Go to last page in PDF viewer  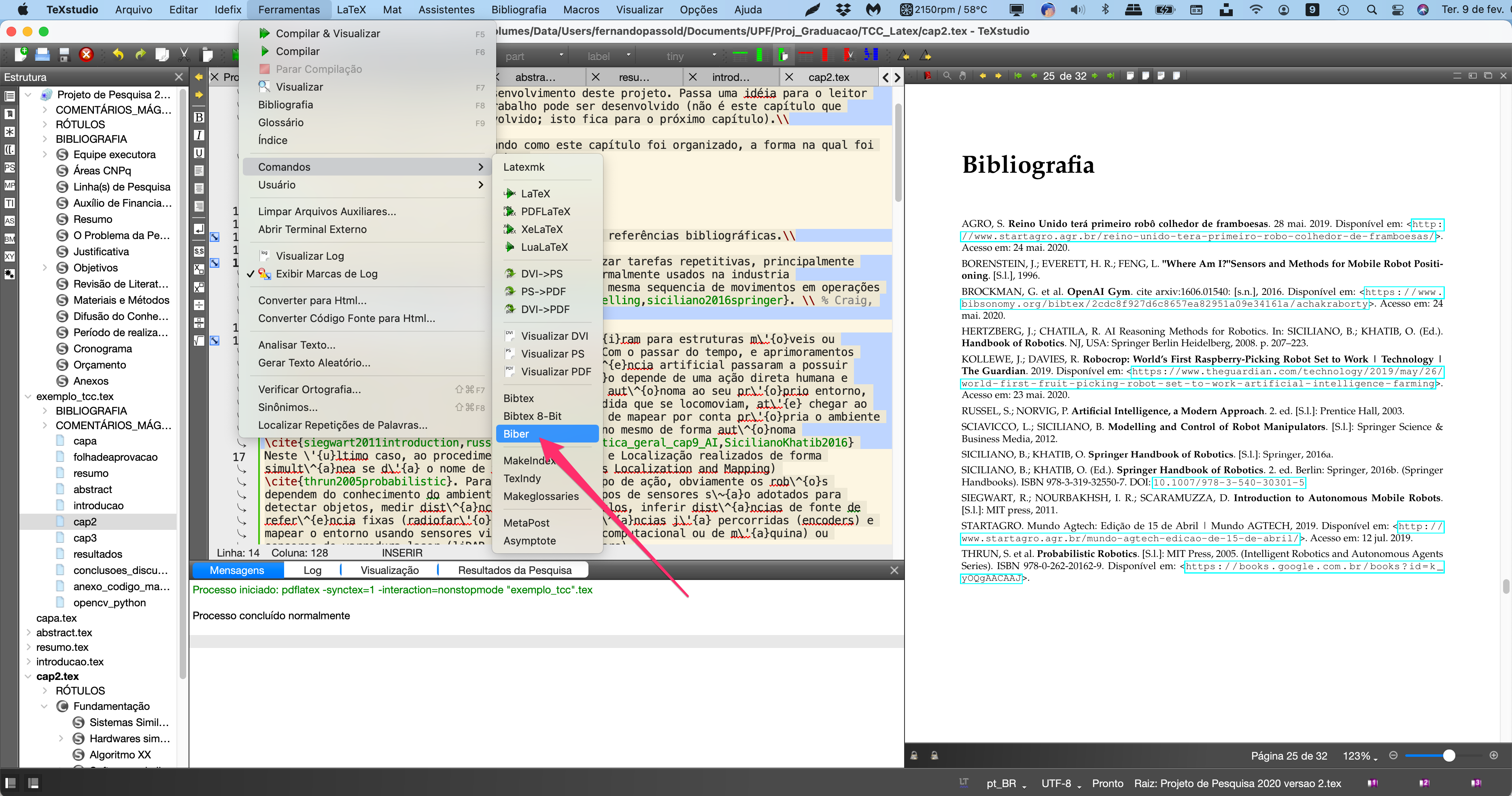point(1111,76)
